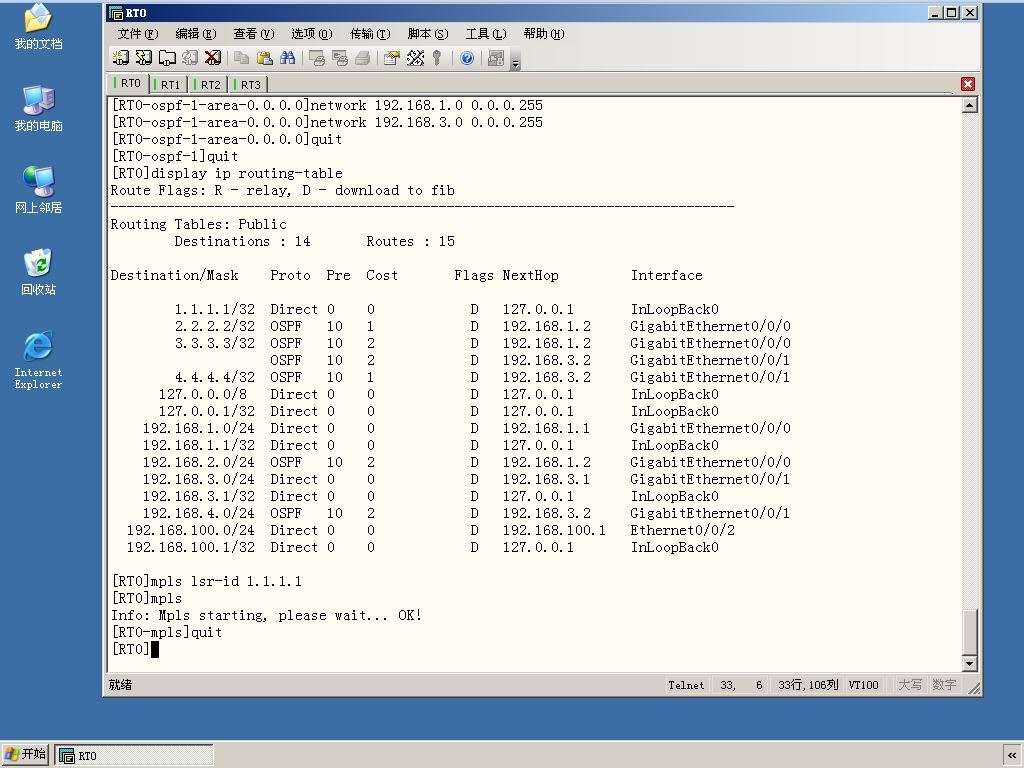Click the 回收站 recycle bin icon
This screenshot has width=1024, height=768.
(x=39, y=272)
